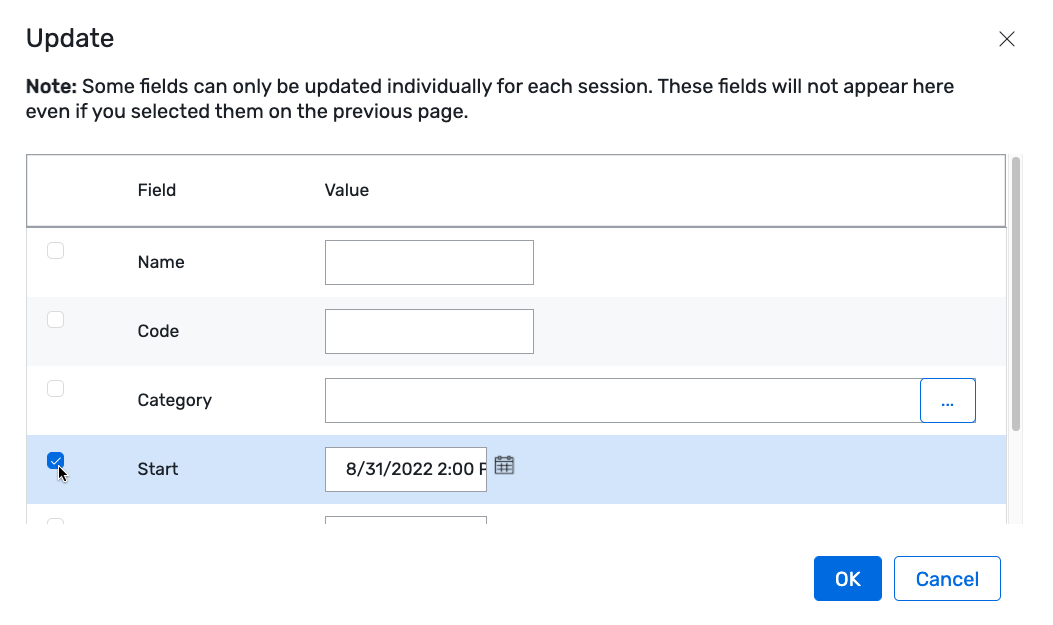Close the Update dialog
The height and width of the screenshot is (625, 1053).
pos(1007,39)
